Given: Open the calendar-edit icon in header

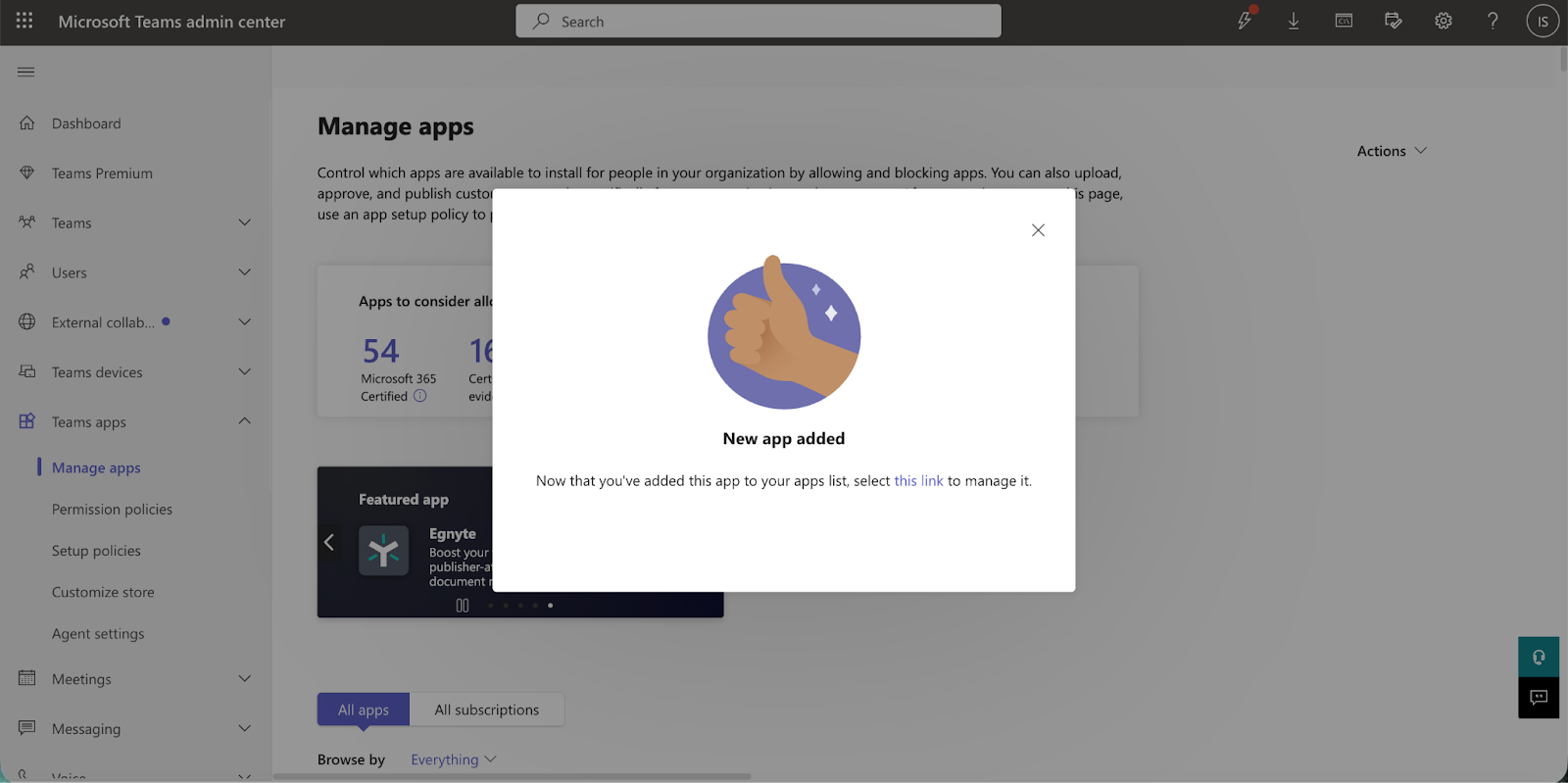Looking at the screenshot, I should click(x=1394, y=21).
